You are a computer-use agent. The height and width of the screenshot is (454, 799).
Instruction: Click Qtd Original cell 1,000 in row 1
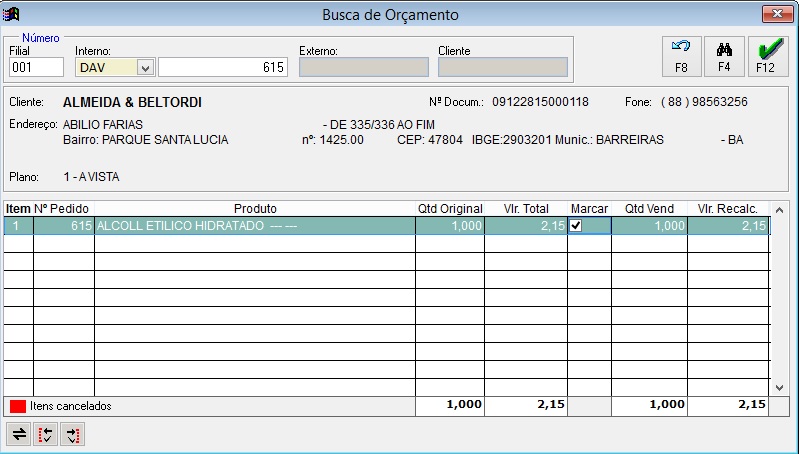click(x=450, y=226)
